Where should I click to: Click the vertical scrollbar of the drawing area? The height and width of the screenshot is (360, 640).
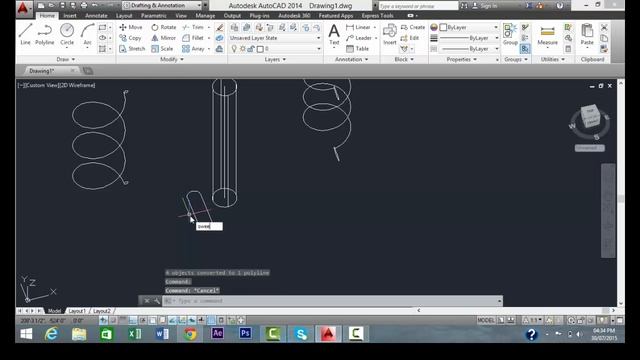click(621, 192)
